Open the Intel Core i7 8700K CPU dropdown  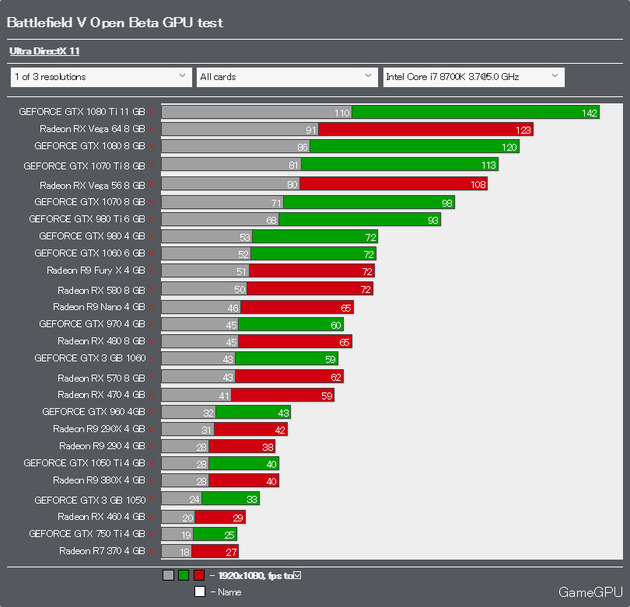coord(474,77)
